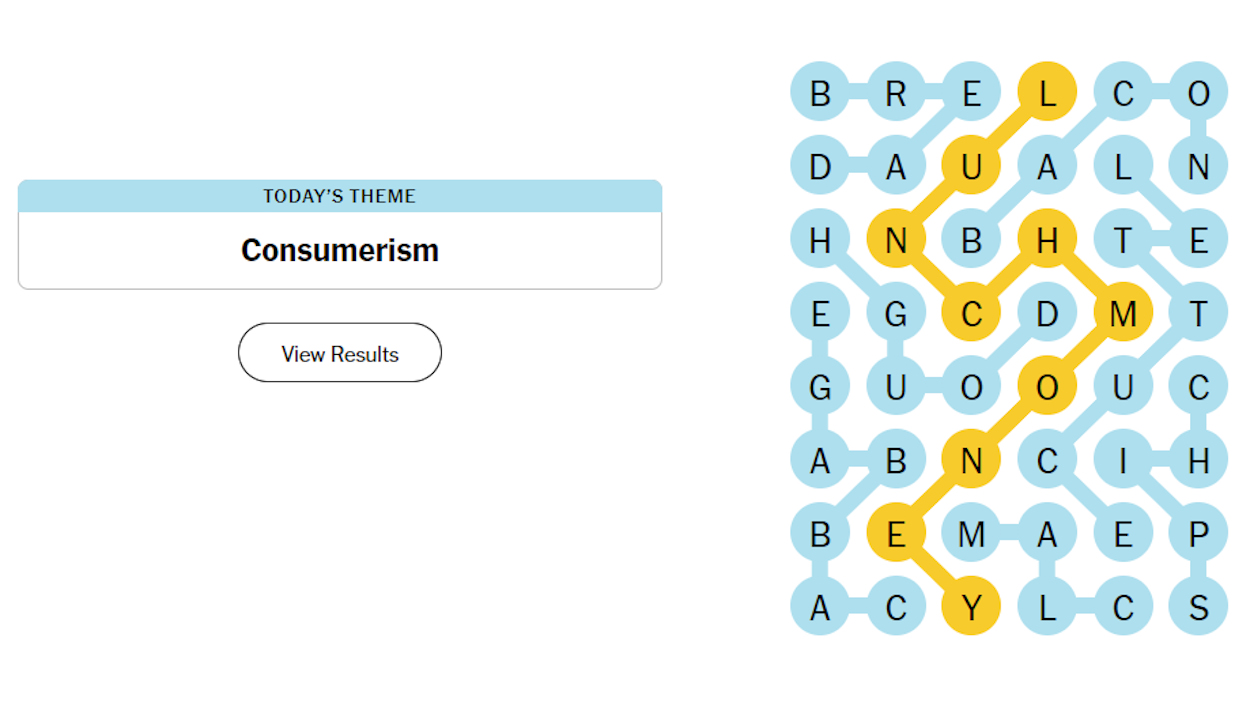Click the yellow C in the fourth row
This screenshot has height=713, width=1250.
pos(971,312)
